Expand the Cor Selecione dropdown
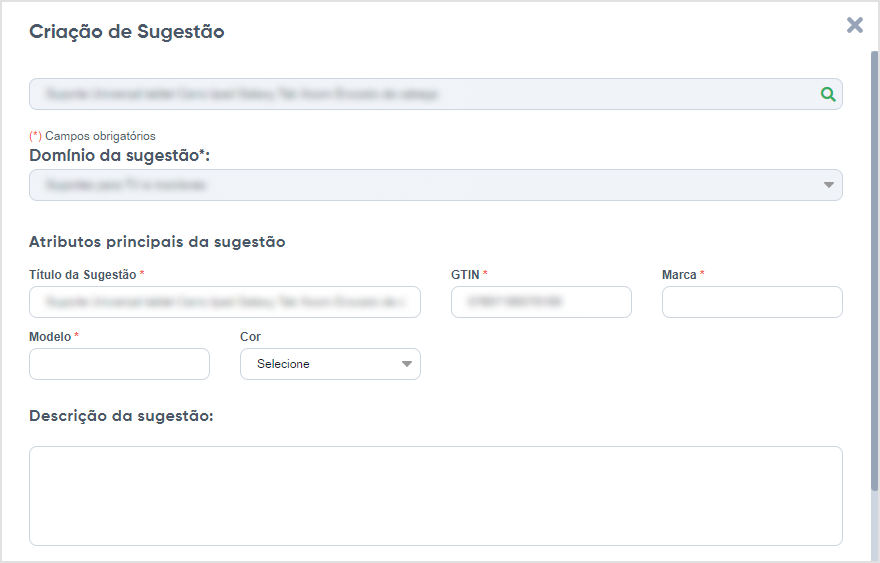This screenshot has width=880, height=563. click(x=330, y=364)
